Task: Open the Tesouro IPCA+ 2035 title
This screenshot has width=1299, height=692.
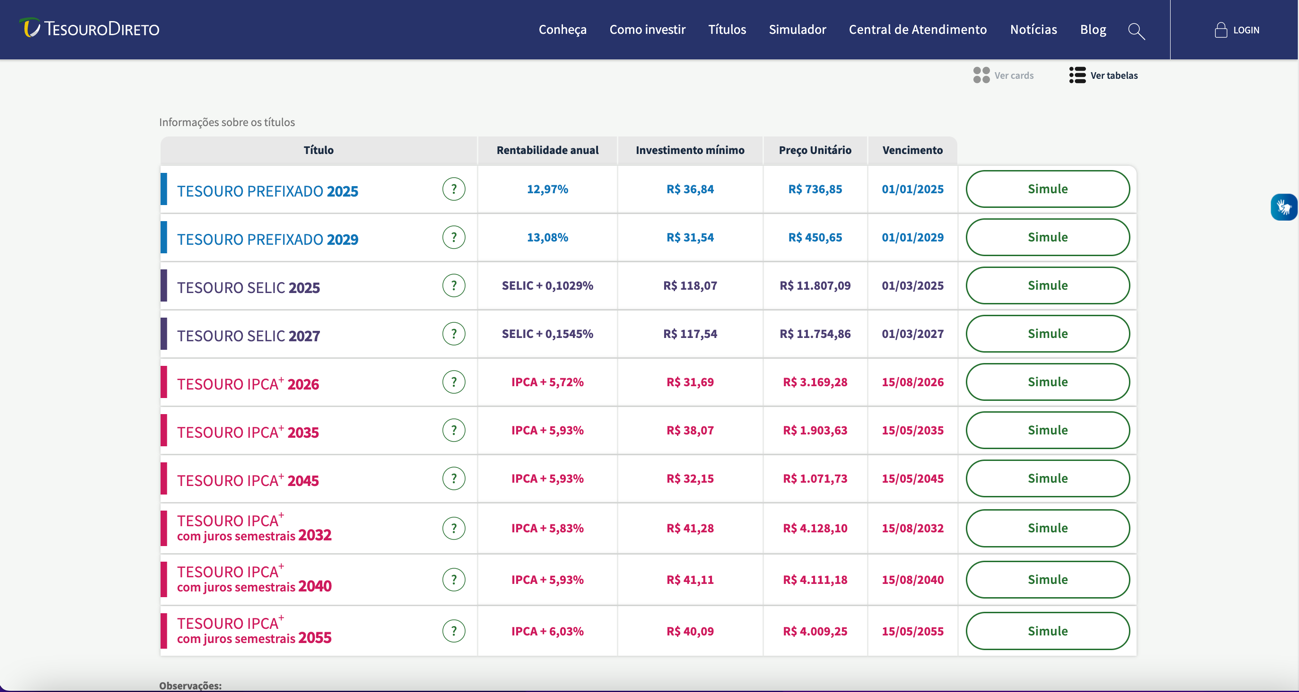Action: point(248,432)
